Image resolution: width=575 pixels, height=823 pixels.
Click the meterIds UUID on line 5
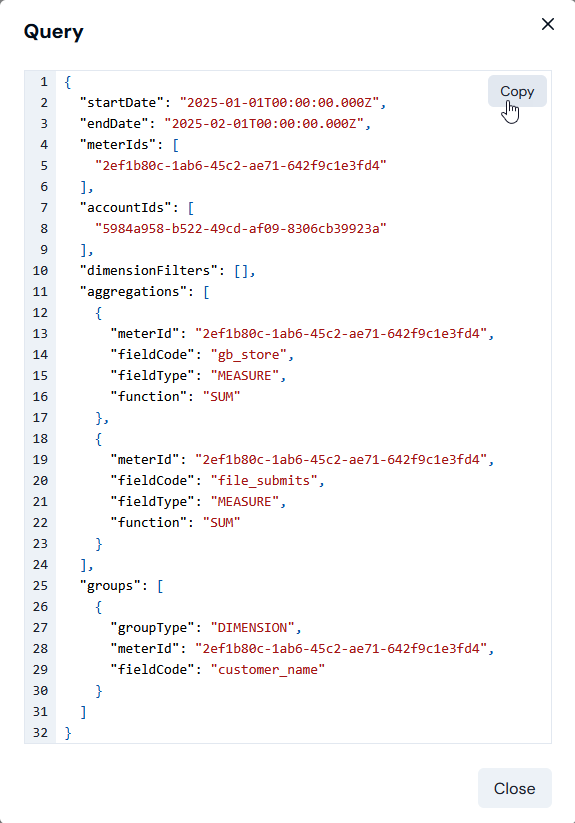coord(241,165)
